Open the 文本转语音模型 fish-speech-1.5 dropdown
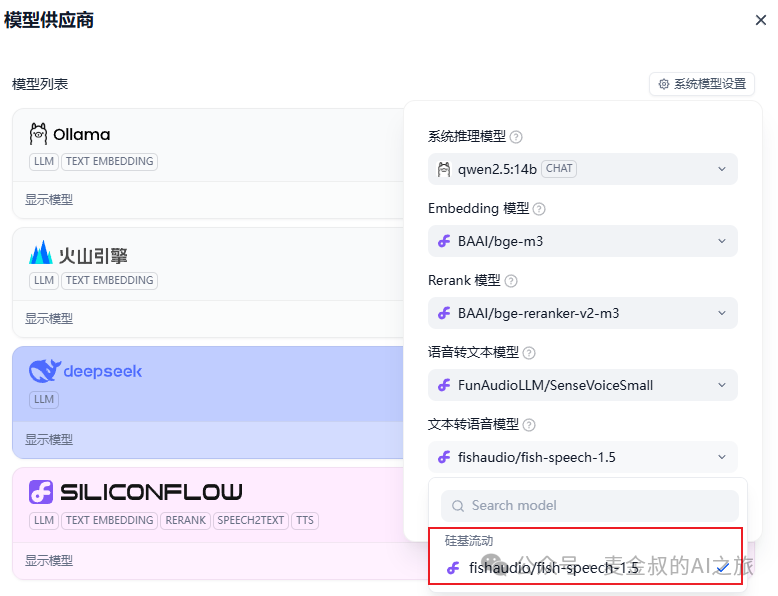This screenshot has width=778, height=596. [583, 457]
